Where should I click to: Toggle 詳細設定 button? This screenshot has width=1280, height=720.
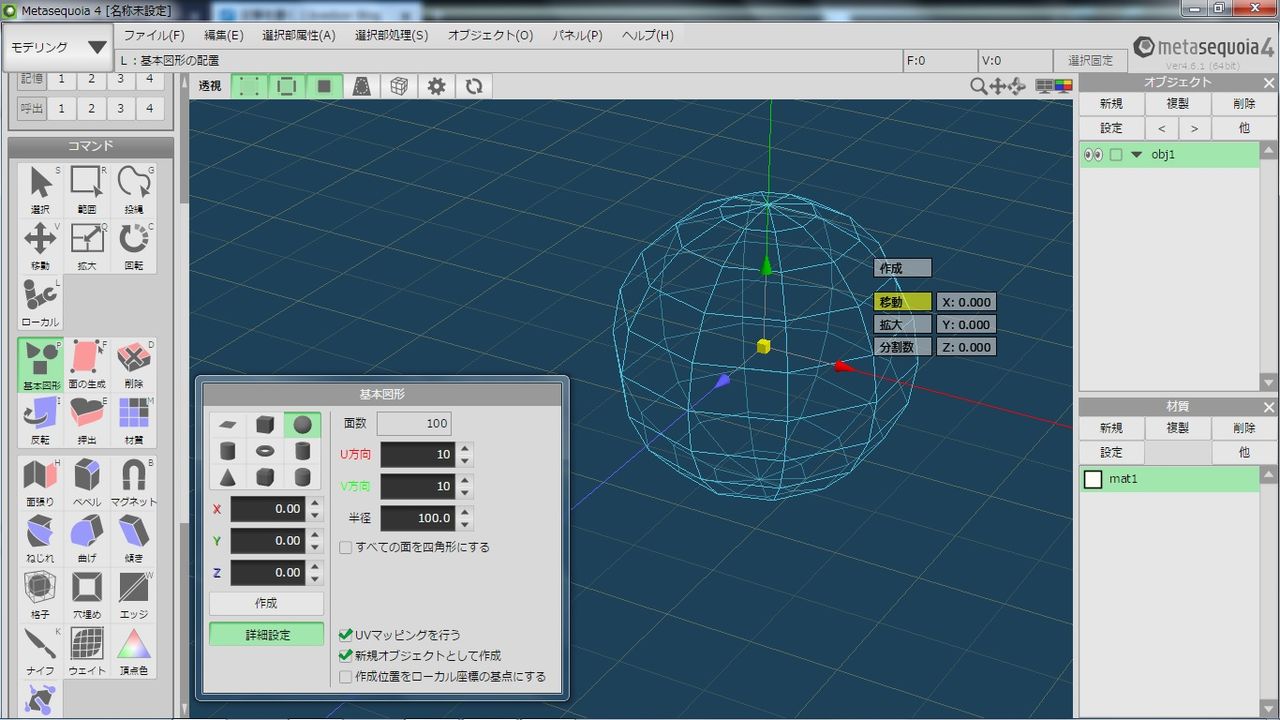(266, 634)
